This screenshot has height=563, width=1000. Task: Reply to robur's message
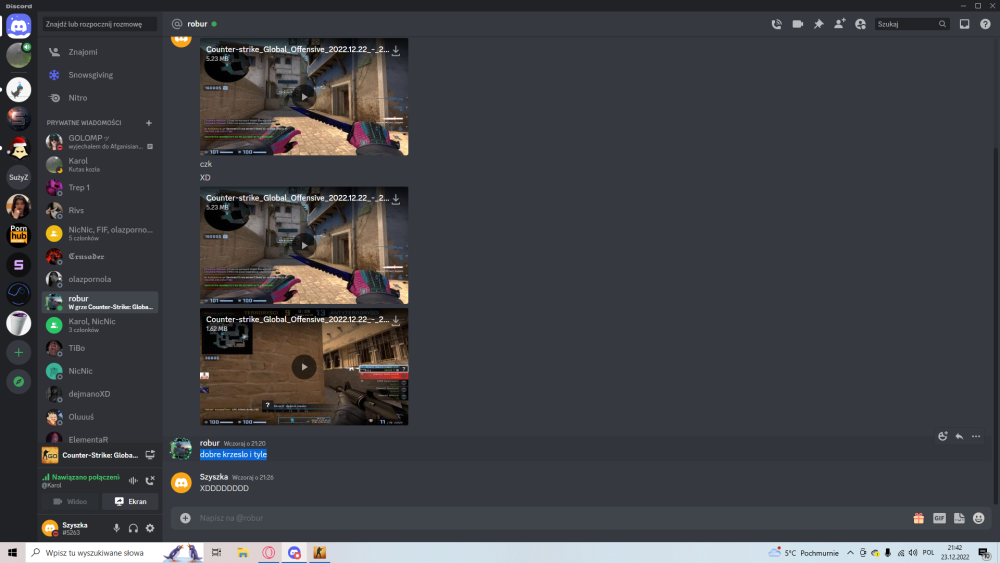(x=959, y=436)
